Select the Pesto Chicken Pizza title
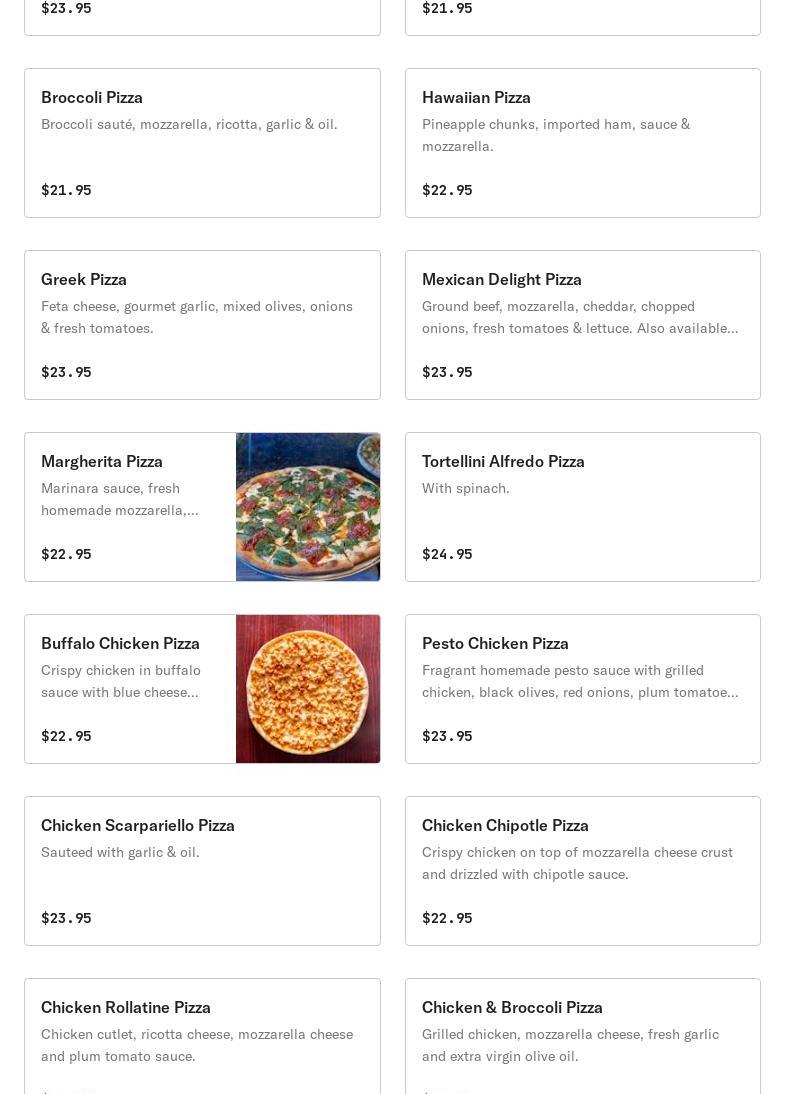The height and width of the screenshot is (1094, 785). tap(495, 643)
